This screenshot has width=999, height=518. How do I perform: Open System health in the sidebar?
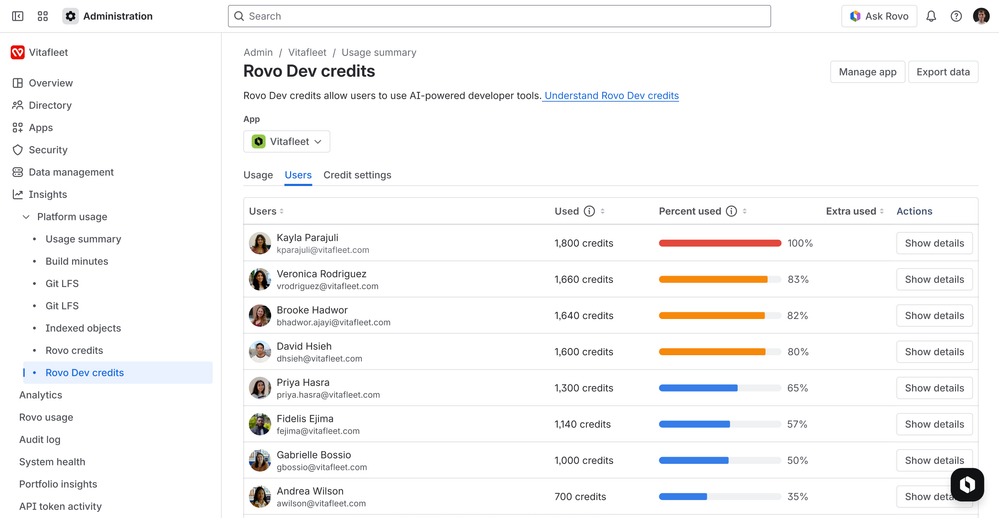pyautogui.click(x=52, y=462)
